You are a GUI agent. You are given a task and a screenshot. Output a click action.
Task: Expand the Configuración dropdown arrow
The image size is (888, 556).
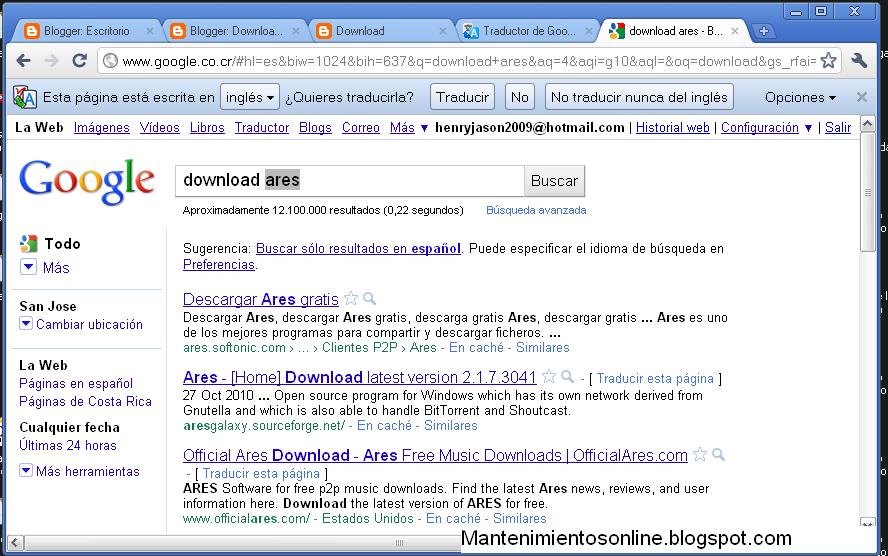click(808, 129)
